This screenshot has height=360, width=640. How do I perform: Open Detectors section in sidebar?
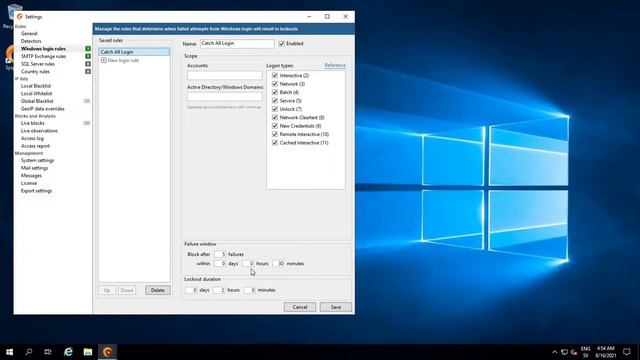pyautogui.click(x=31, y=41)
